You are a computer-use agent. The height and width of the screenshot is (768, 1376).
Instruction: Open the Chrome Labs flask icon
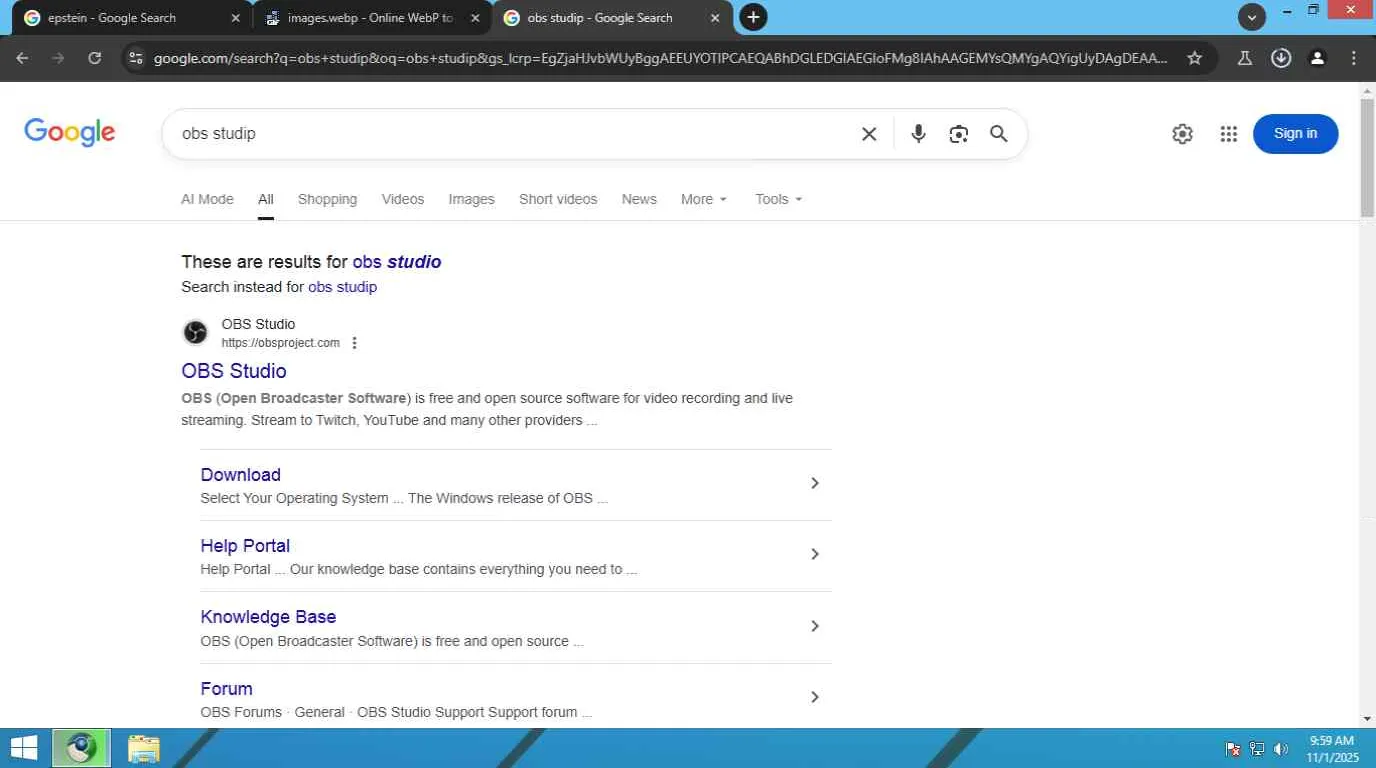pyautogui.click(x=1245, y=58)
